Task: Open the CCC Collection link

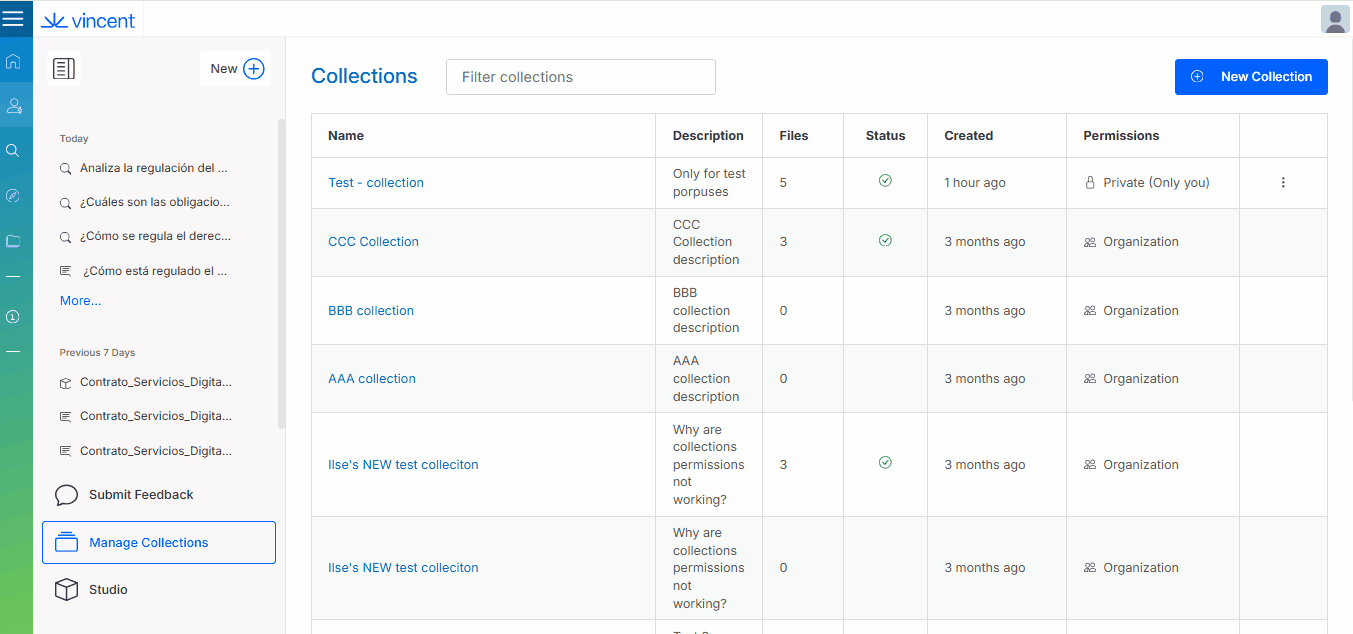Action: click(373, 242)
